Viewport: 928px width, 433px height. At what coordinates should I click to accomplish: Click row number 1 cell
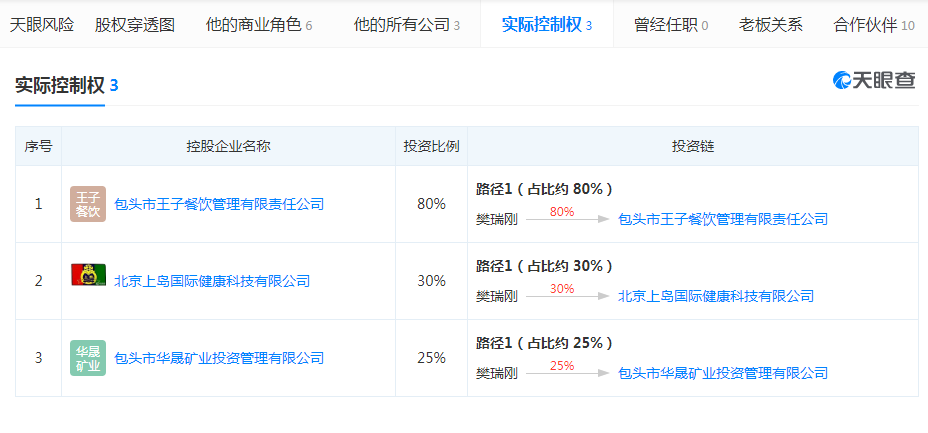click(38, 204)
